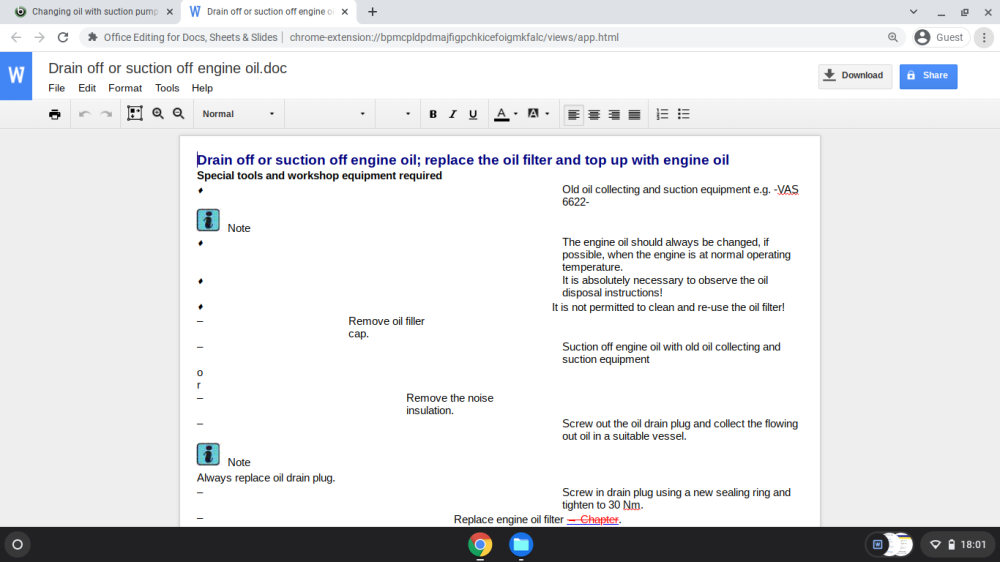Close the Drain off or suction off tab
The height and width of the screenshot is (562, 1000).
click(x=345, y=11)
